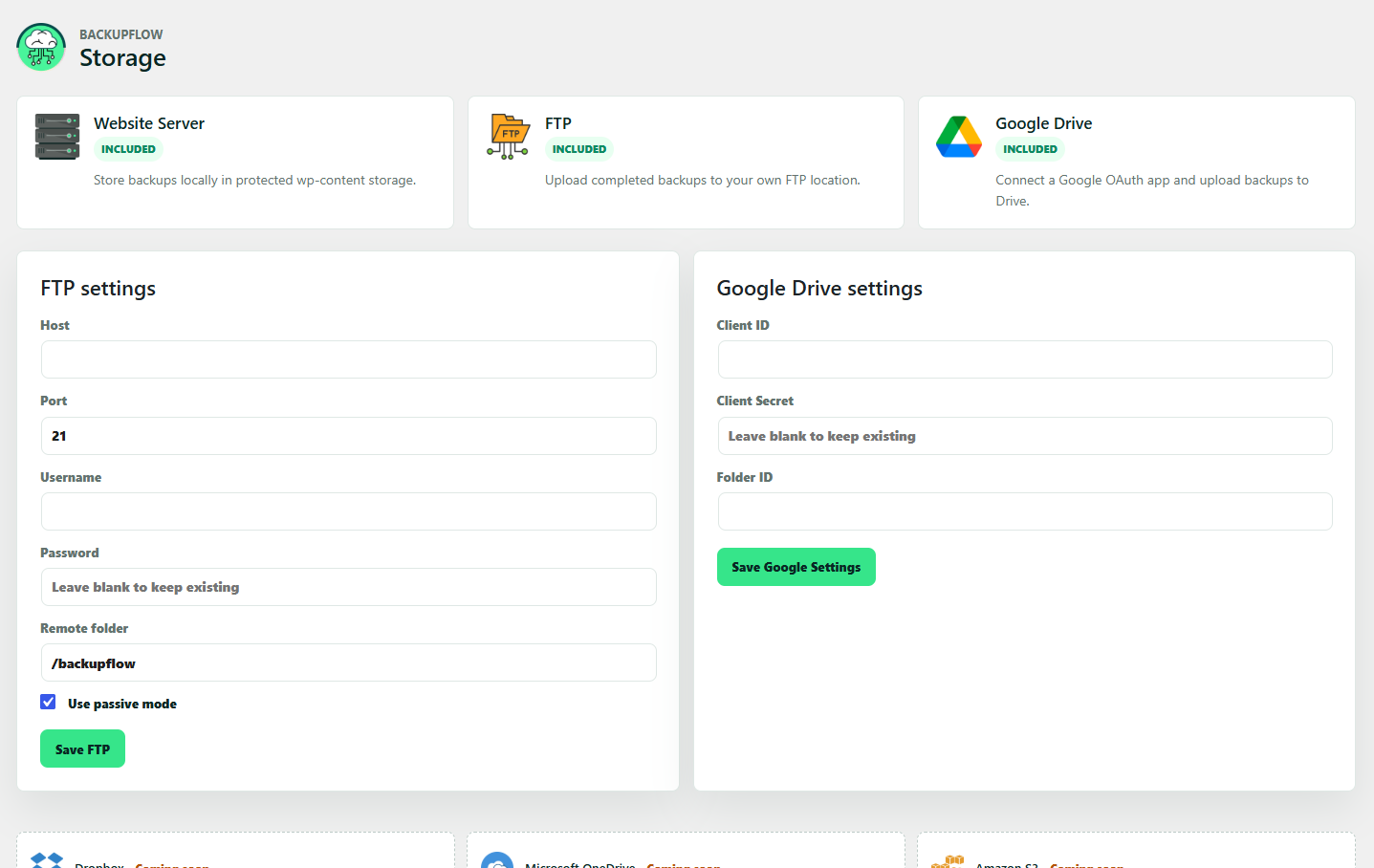The width and height of the screenshot is (1374, 868).
Task: Click the Google Drive card title
Action: (x=1043, y=123)
